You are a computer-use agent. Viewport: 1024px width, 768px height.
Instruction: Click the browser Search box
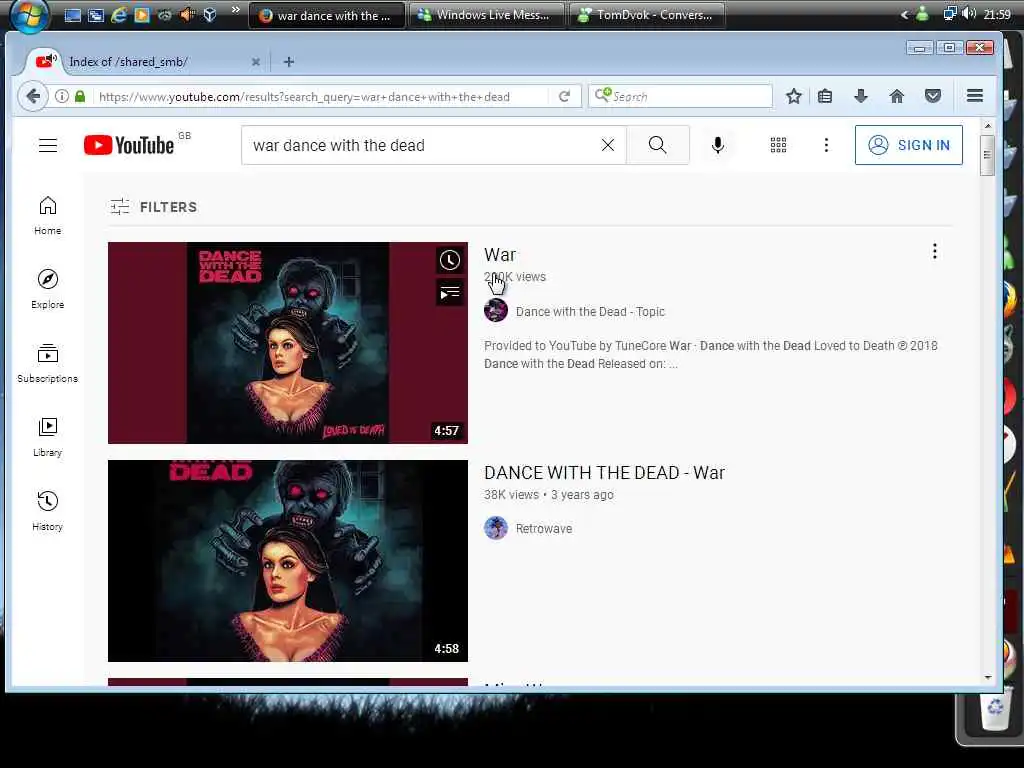pyautogui.click(x=680, y=96)
